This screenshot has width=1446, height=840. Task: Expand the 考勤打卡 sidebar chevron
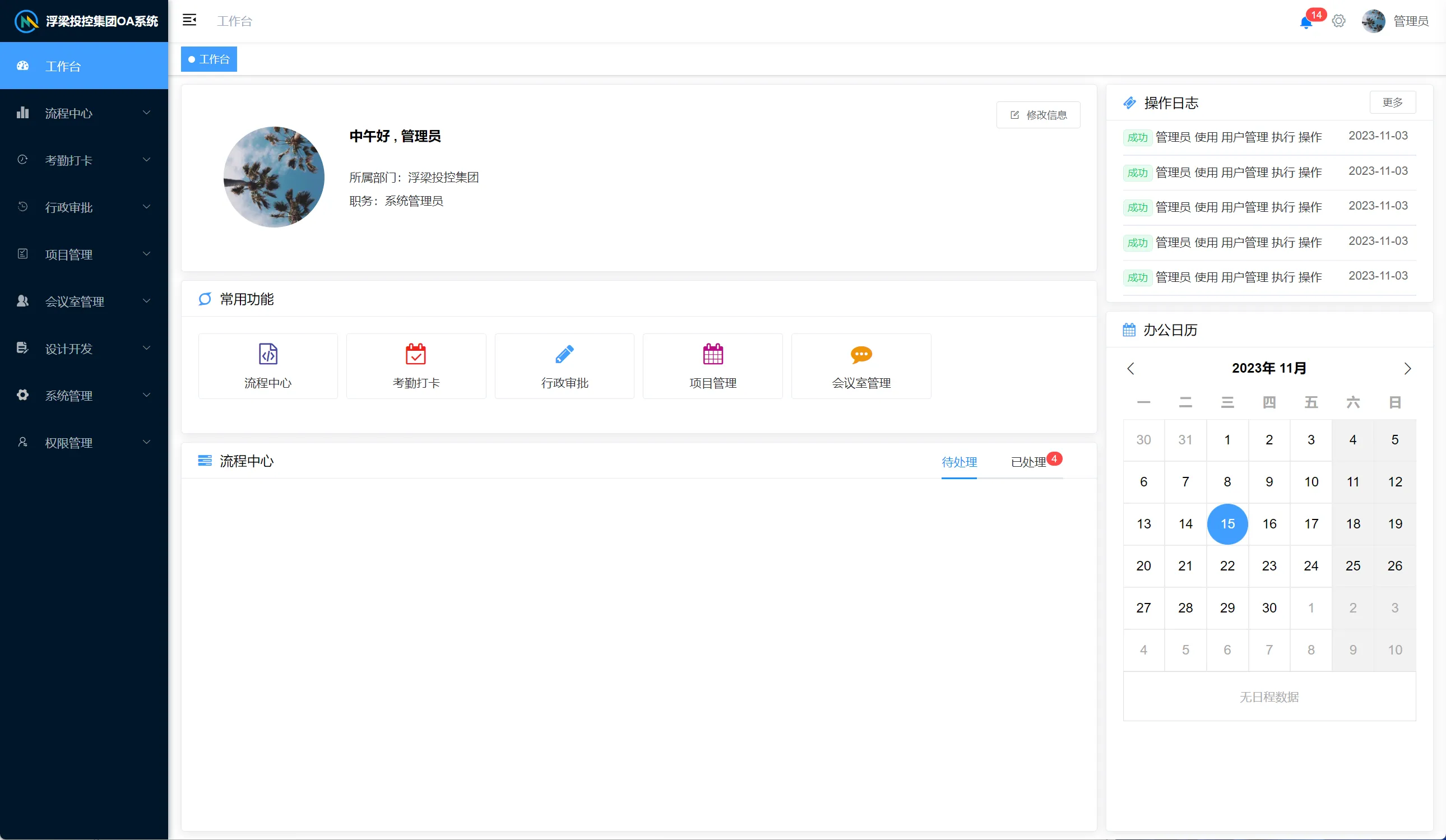146,160
